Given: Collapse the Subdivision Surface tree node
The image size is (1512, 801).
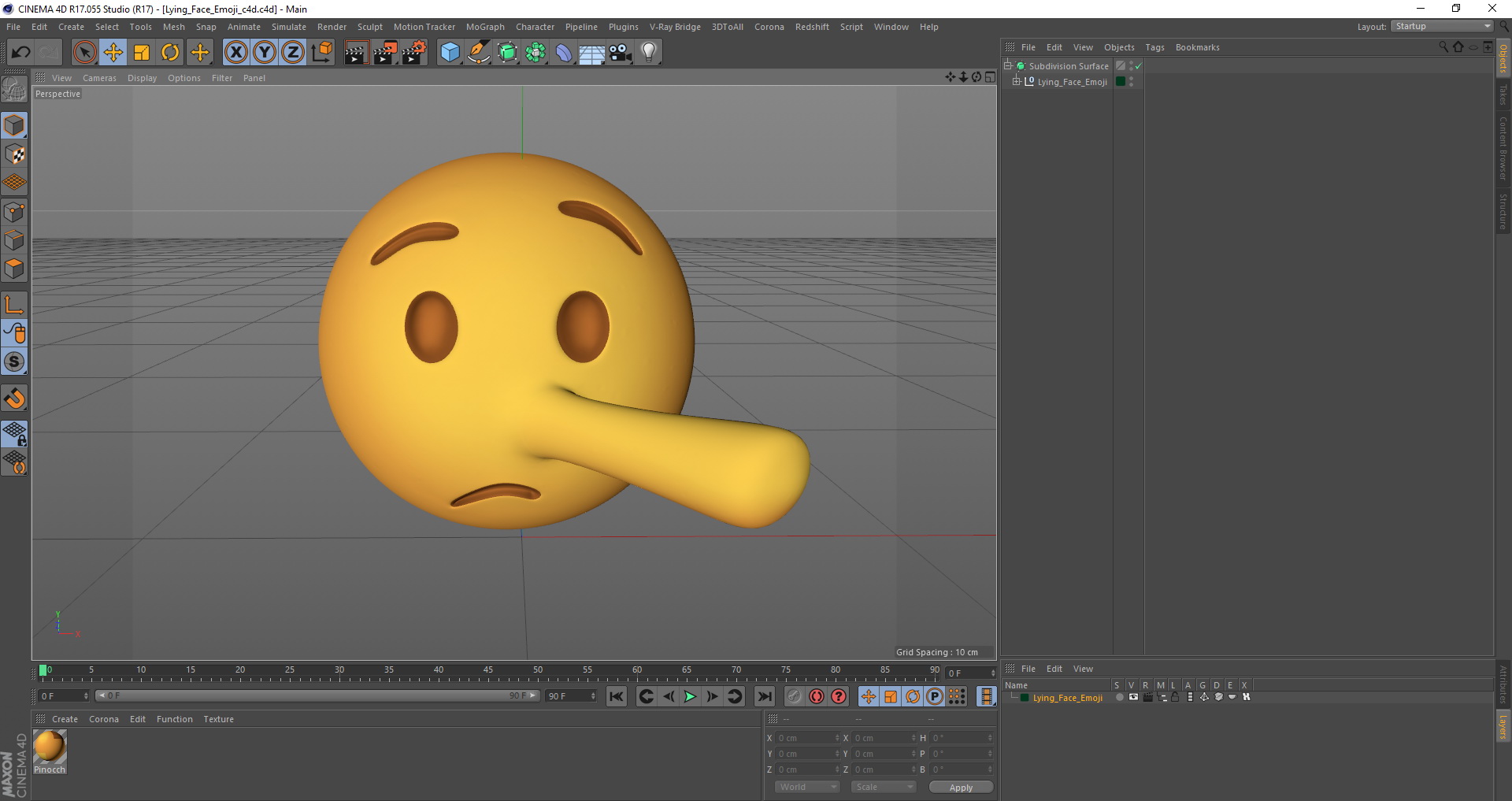Looking at the screenshot, I should [1007, 66].
